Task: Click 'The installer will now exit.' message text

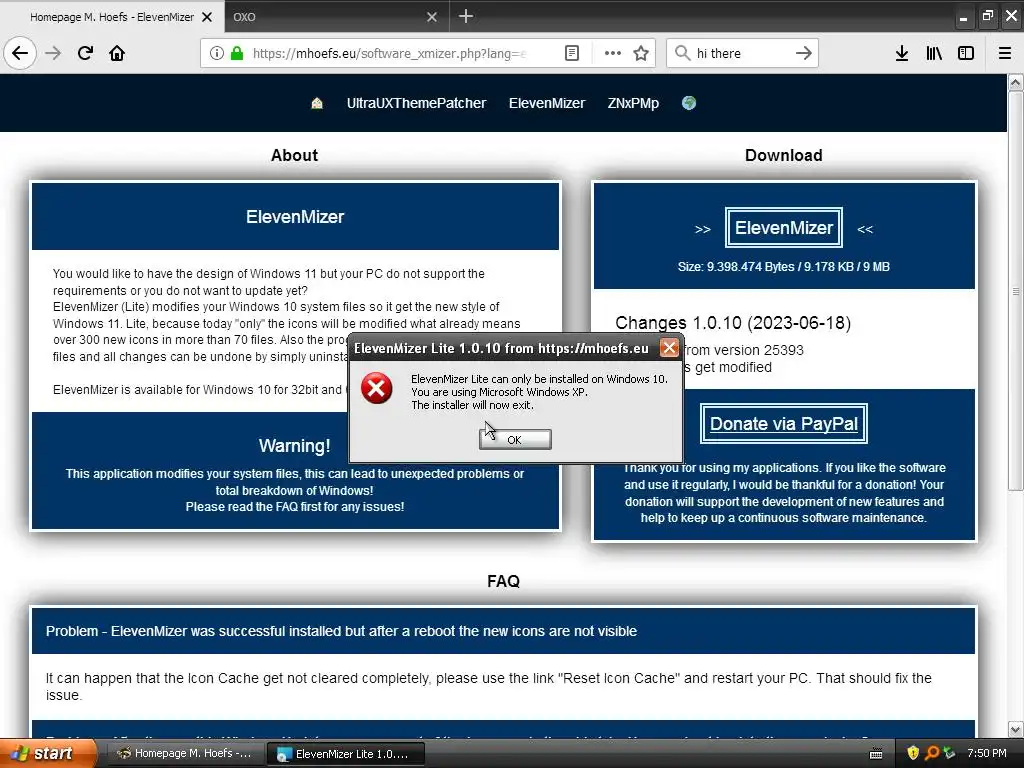Action: [x=472, y=405]
